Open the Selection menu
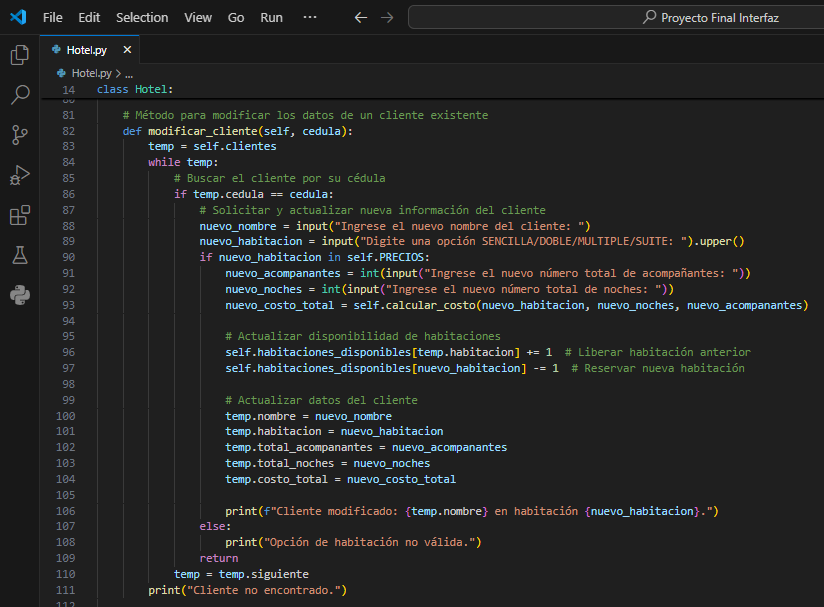Screen dimensions: 824x607 (x=142, y=17)
